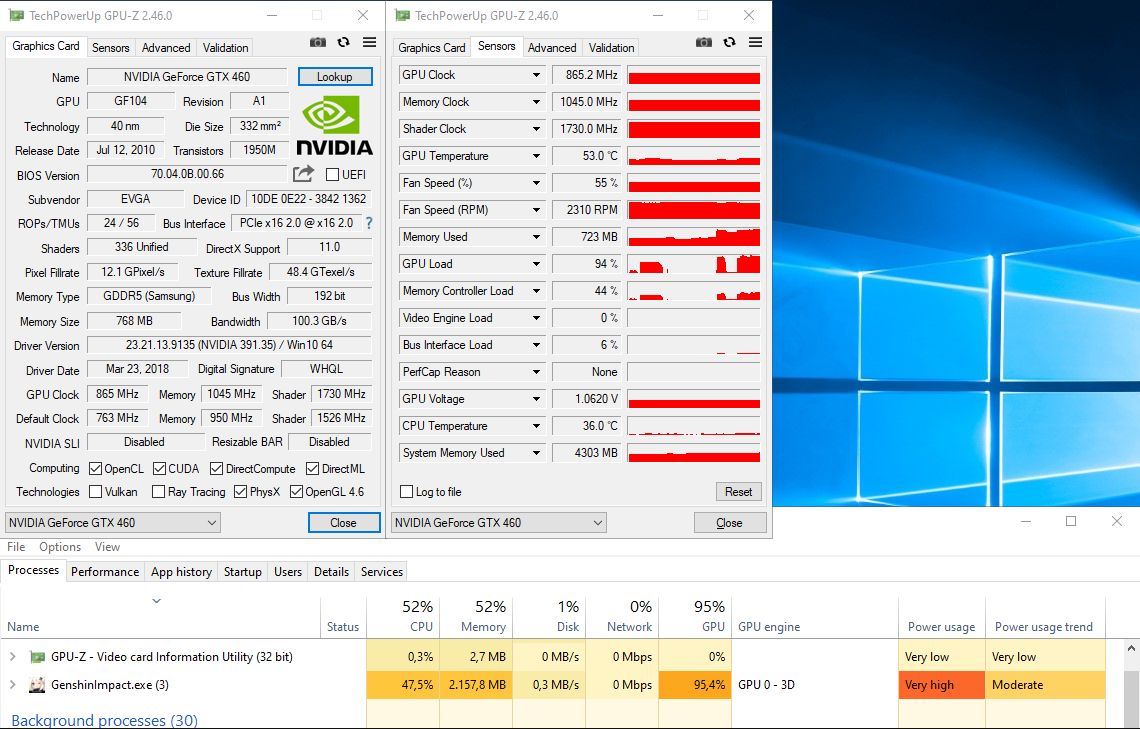Open Task Manager File menu
The image size is (1140, 729).
coord(16,547)
